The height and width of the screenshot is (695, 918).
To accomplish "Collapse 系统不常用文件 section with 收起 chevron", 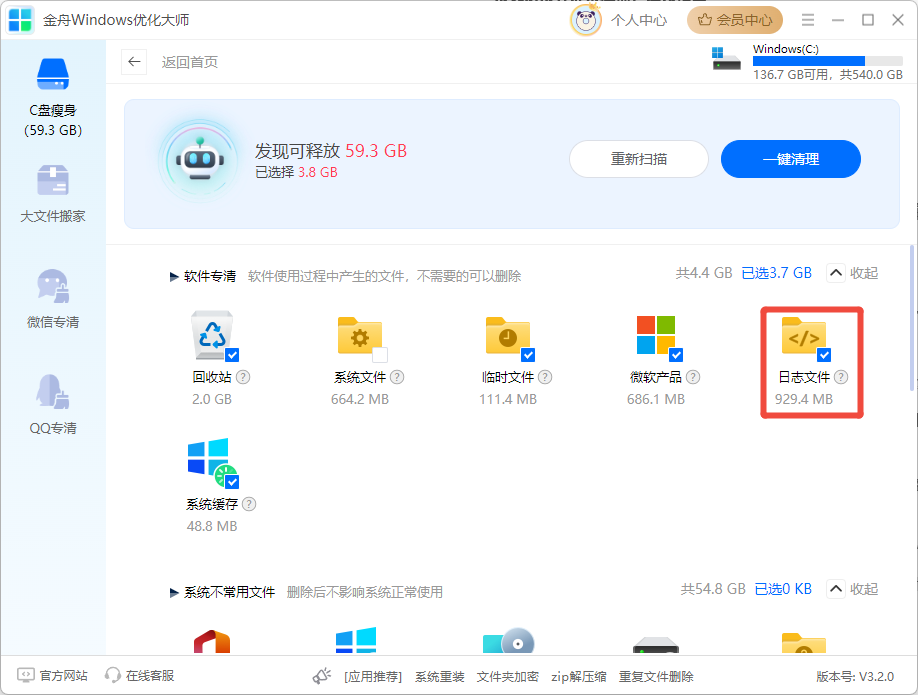I will coord(835,588).
